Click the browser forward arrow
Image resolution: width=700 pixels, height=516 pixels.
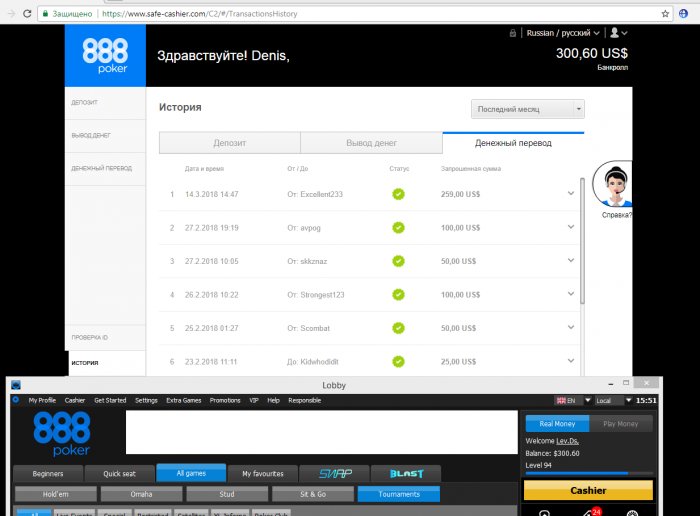[11, 14]
